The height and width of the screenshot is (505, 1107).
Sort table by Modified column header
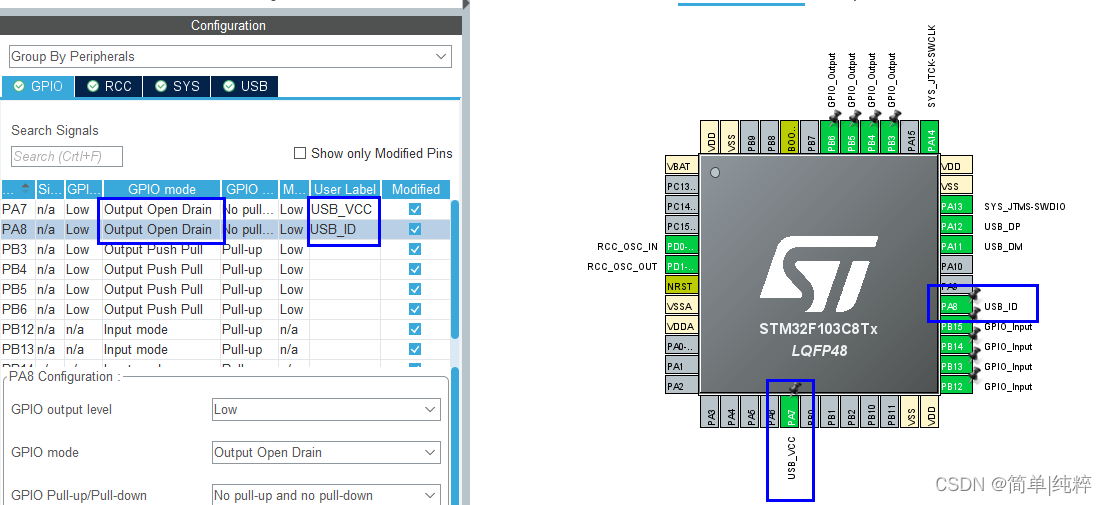pyautogui.click(x=416, y=189)
